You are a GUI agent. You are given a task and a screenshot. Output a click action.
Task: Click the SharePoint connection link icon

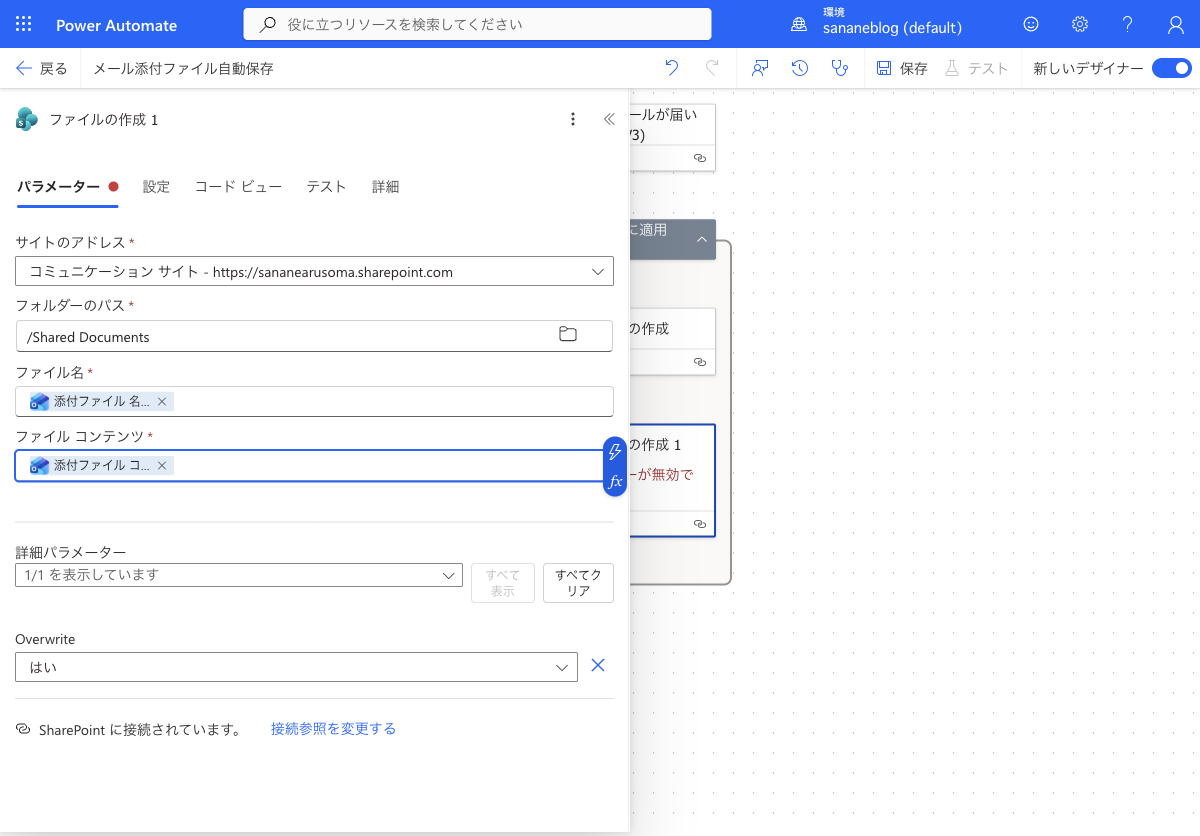pos(24,729)
